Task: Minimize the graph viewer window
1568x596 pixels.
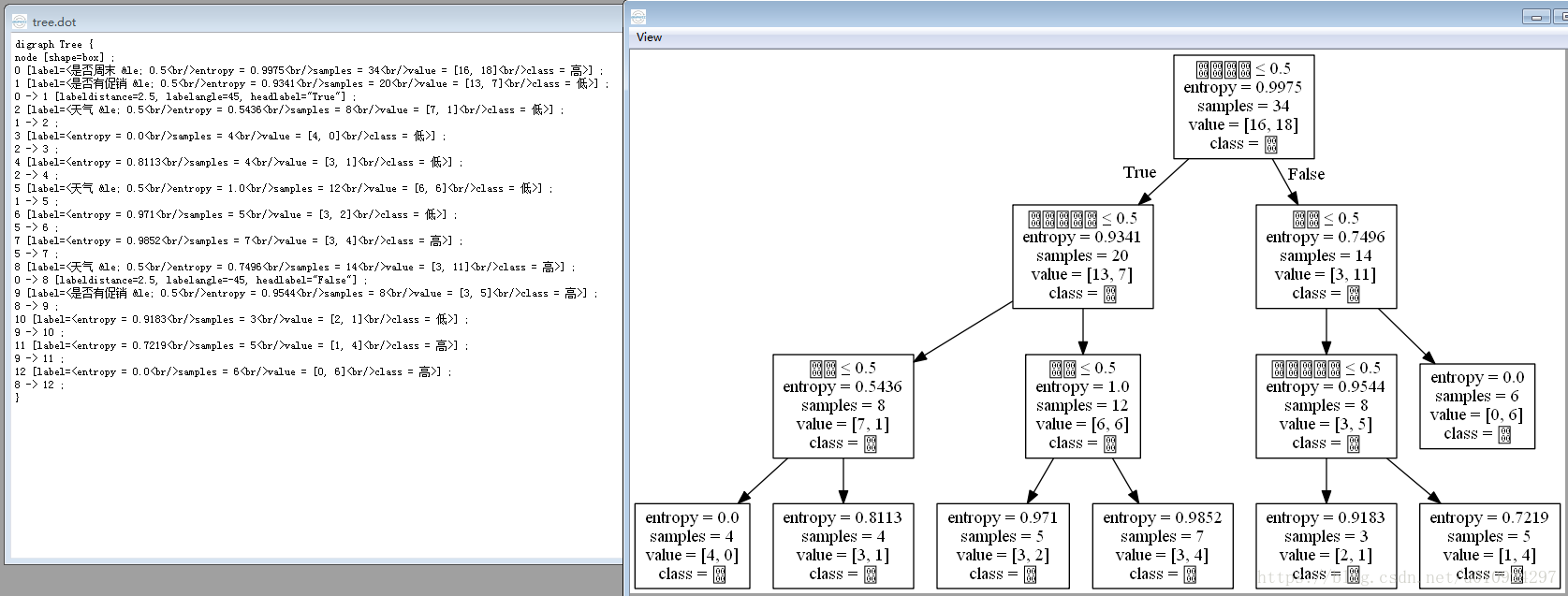Action: pyautogui.click(x=1536, y=17)
